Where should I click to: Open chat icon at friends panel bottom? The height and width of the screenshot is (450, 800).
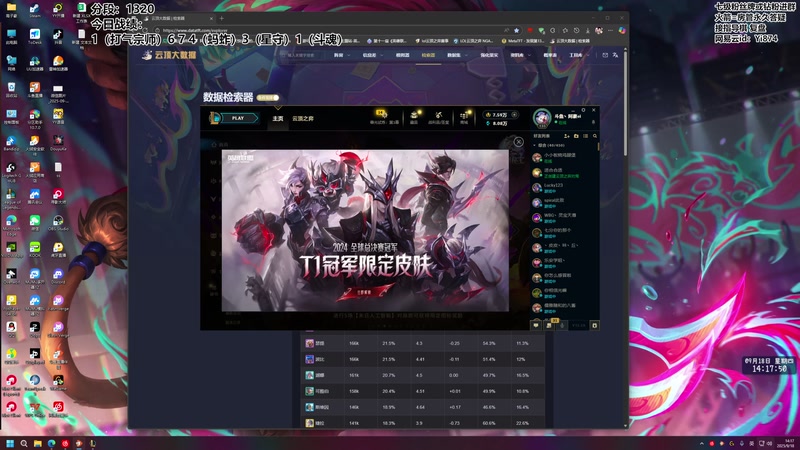click(536, 325)
